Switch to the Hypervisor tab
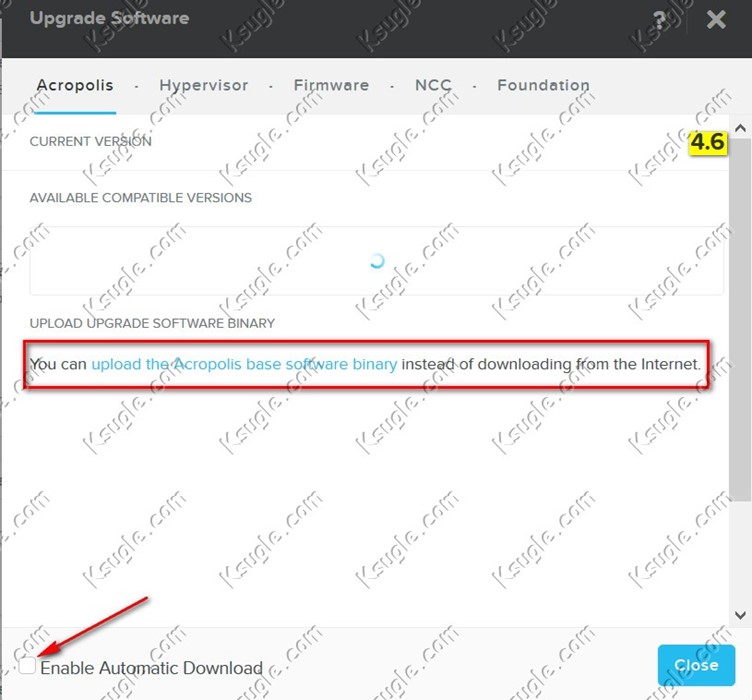 [204, 85]
